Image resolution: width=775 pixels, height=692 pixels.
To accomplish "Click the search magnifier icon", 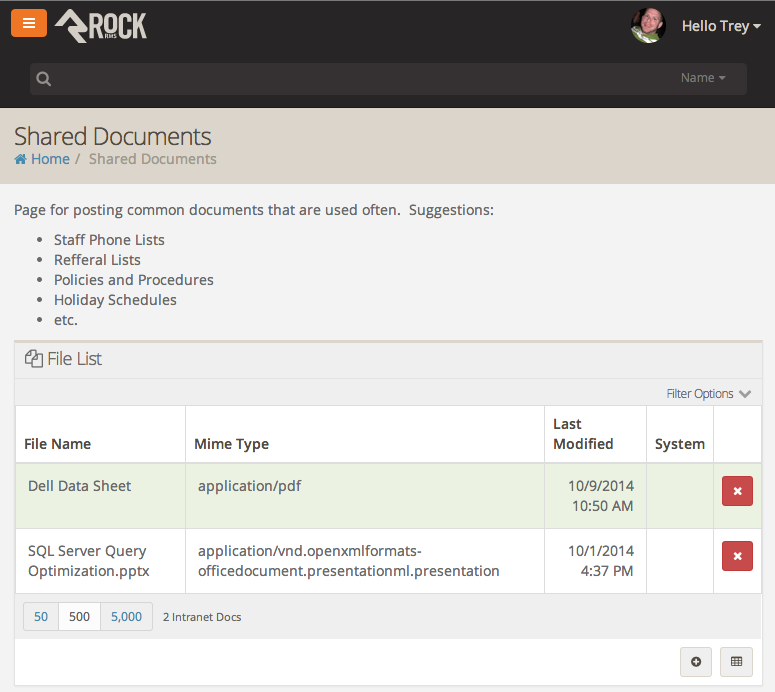I will pyautogui.click(x=43, y=79).
